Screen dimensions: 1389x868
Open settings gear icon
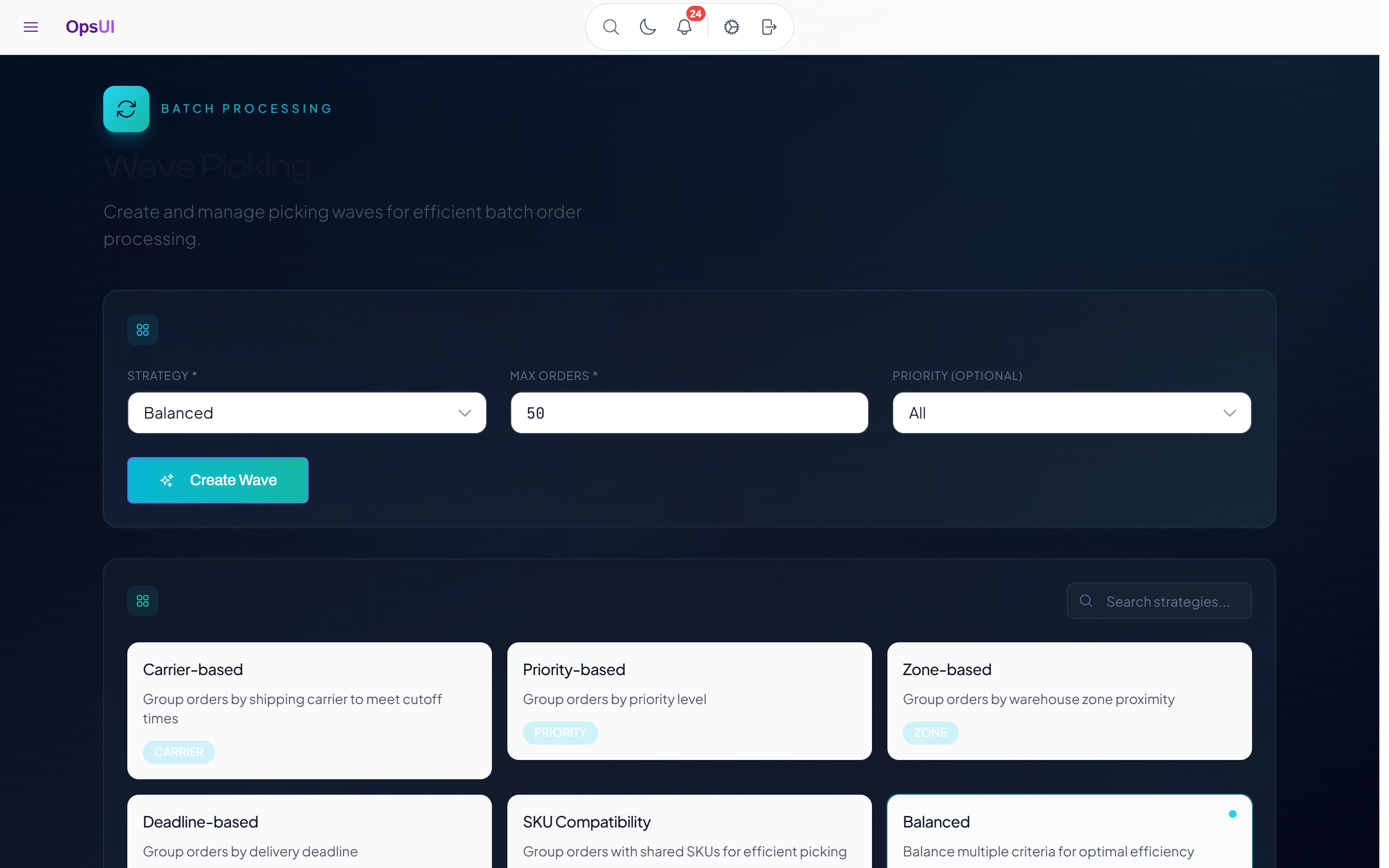click(731, 27)
